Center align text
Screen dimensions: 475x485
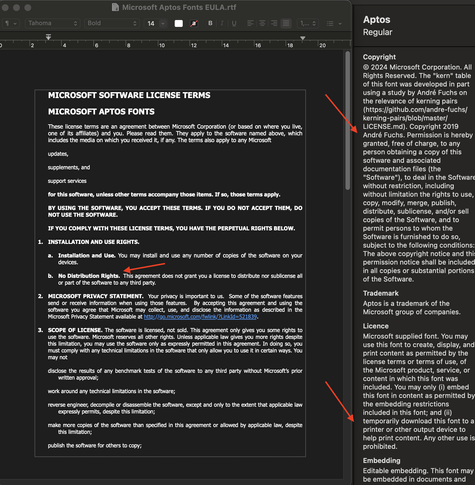pyautogui.click(x=262, y=23)
